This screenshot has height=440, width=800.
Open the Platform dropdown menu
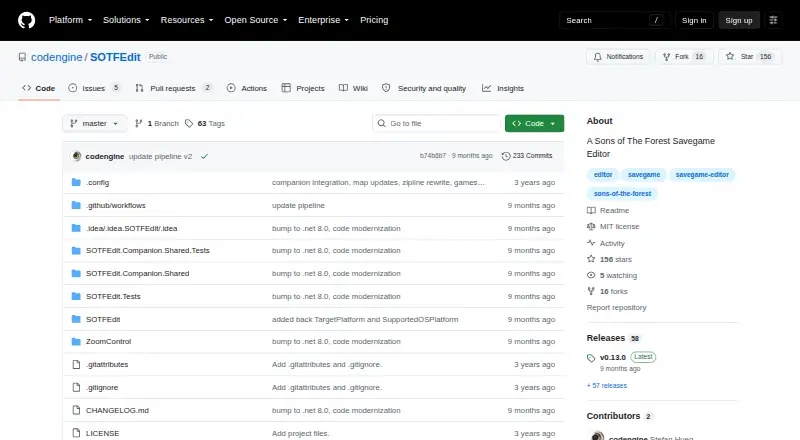[x=70, y=20]
